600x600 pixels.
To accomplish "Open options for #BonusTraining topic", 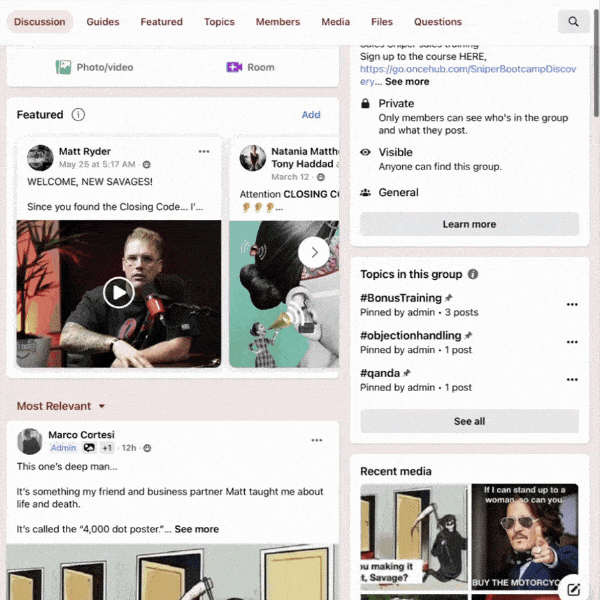I will [x=572, y=305].
